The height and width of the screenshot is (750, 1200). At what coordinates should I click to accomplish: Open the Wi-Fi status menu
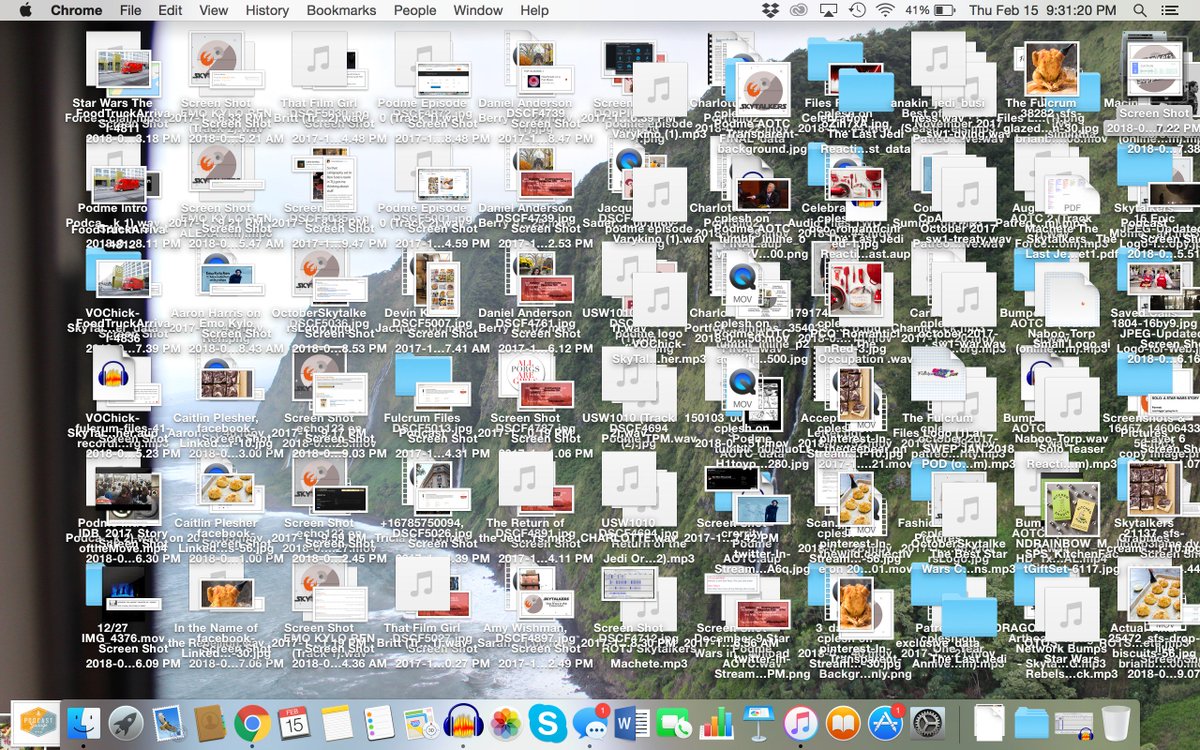[x=887, y=11]
